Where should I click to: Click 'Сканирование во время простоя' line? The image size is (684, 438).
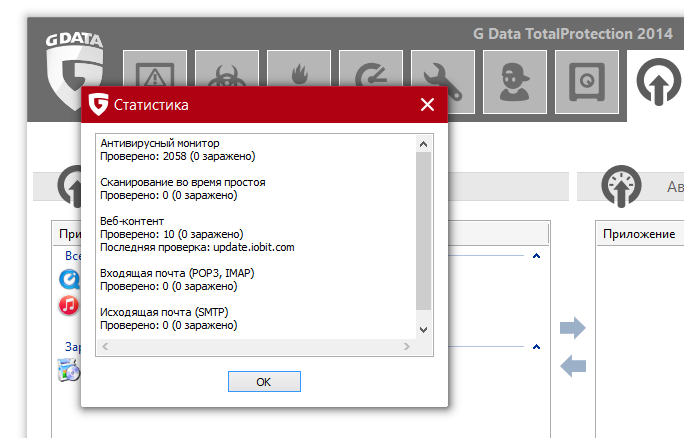183,182
